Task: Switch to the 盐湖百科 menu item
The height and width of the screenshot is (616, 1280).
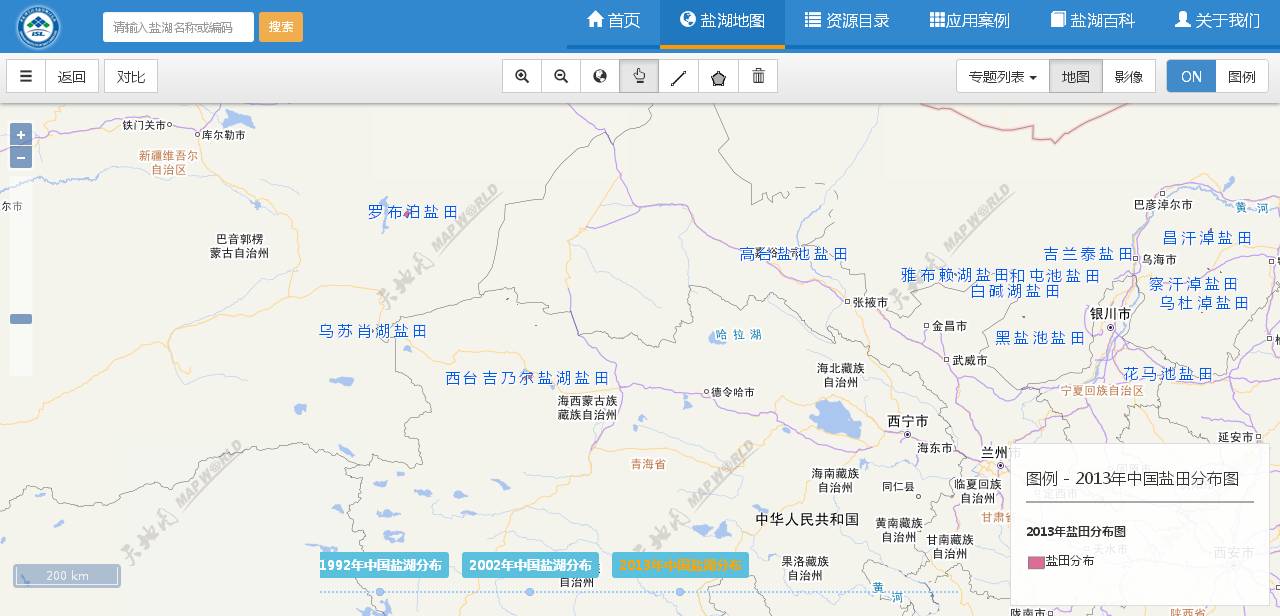Action: click(1092, 20)
